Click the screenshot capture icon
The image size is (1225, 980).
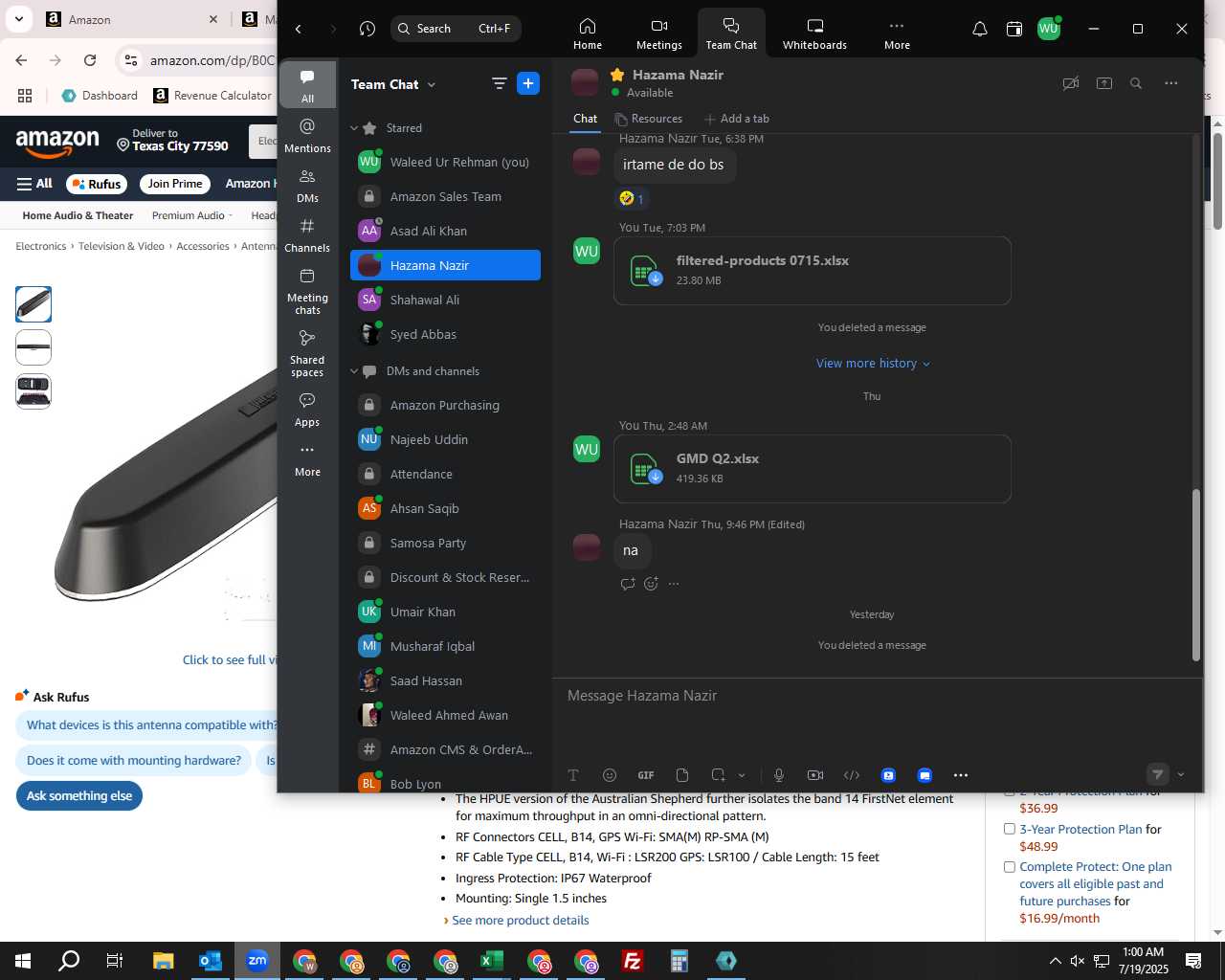[x=719, y=775]
